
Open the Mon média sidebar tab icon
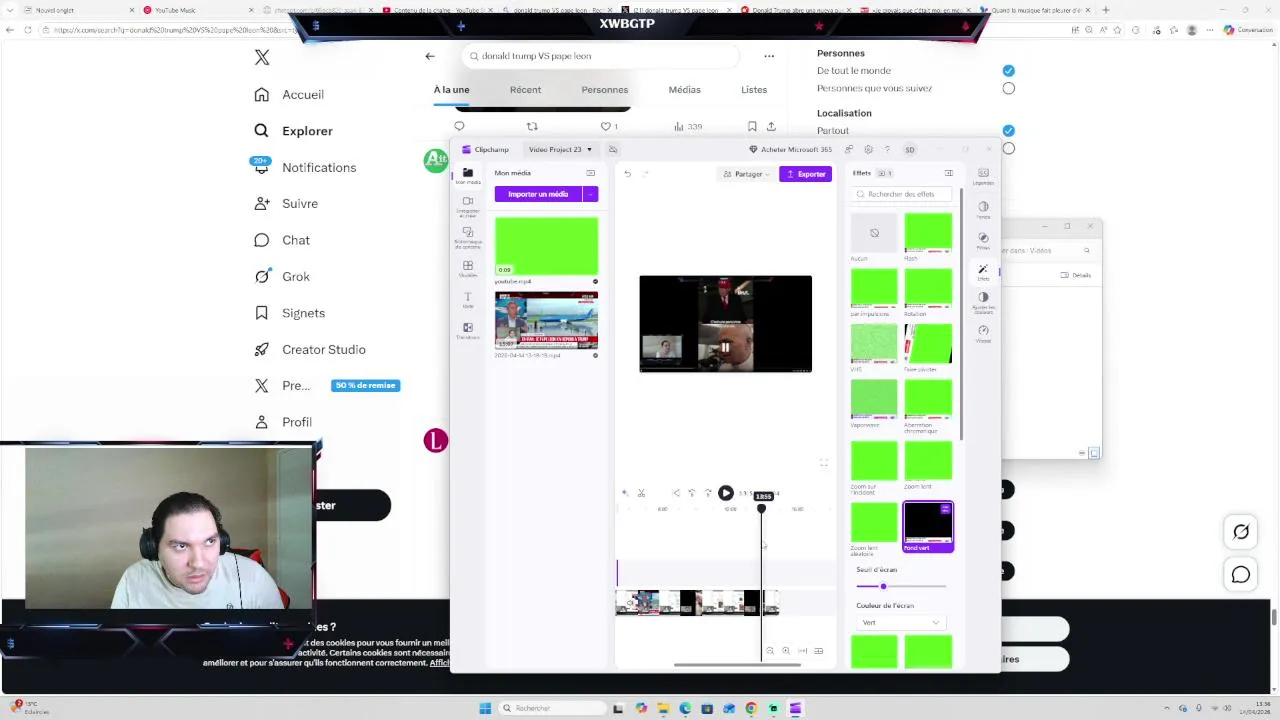coord(467,173)
